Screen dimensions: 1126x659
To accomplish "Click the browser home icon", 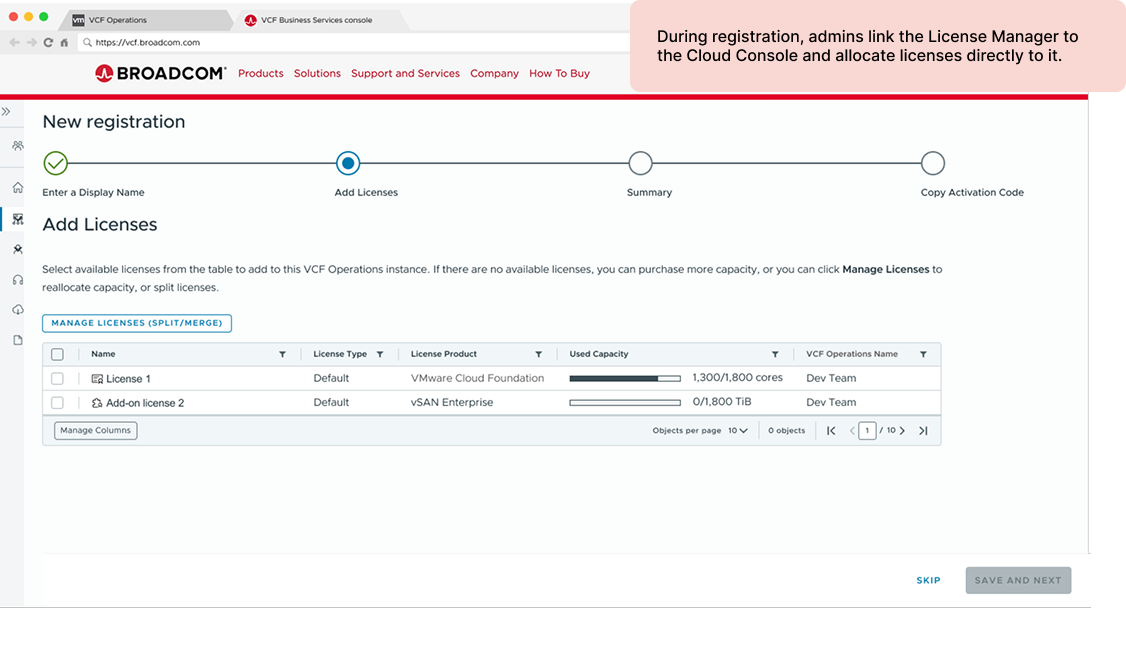I will [64, 42].
